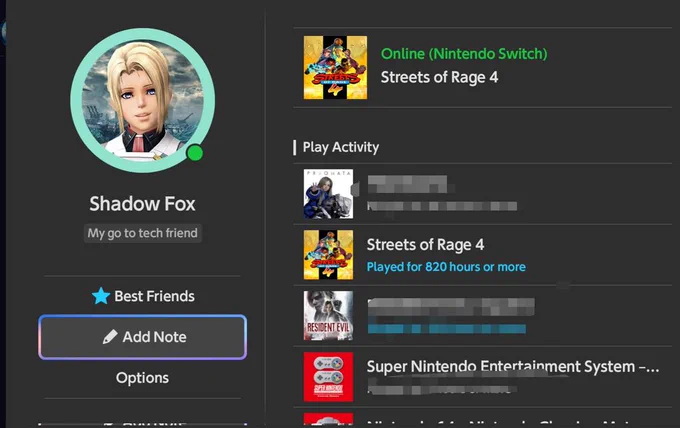
Task: Select the Best Friends label
Action: 154,296
